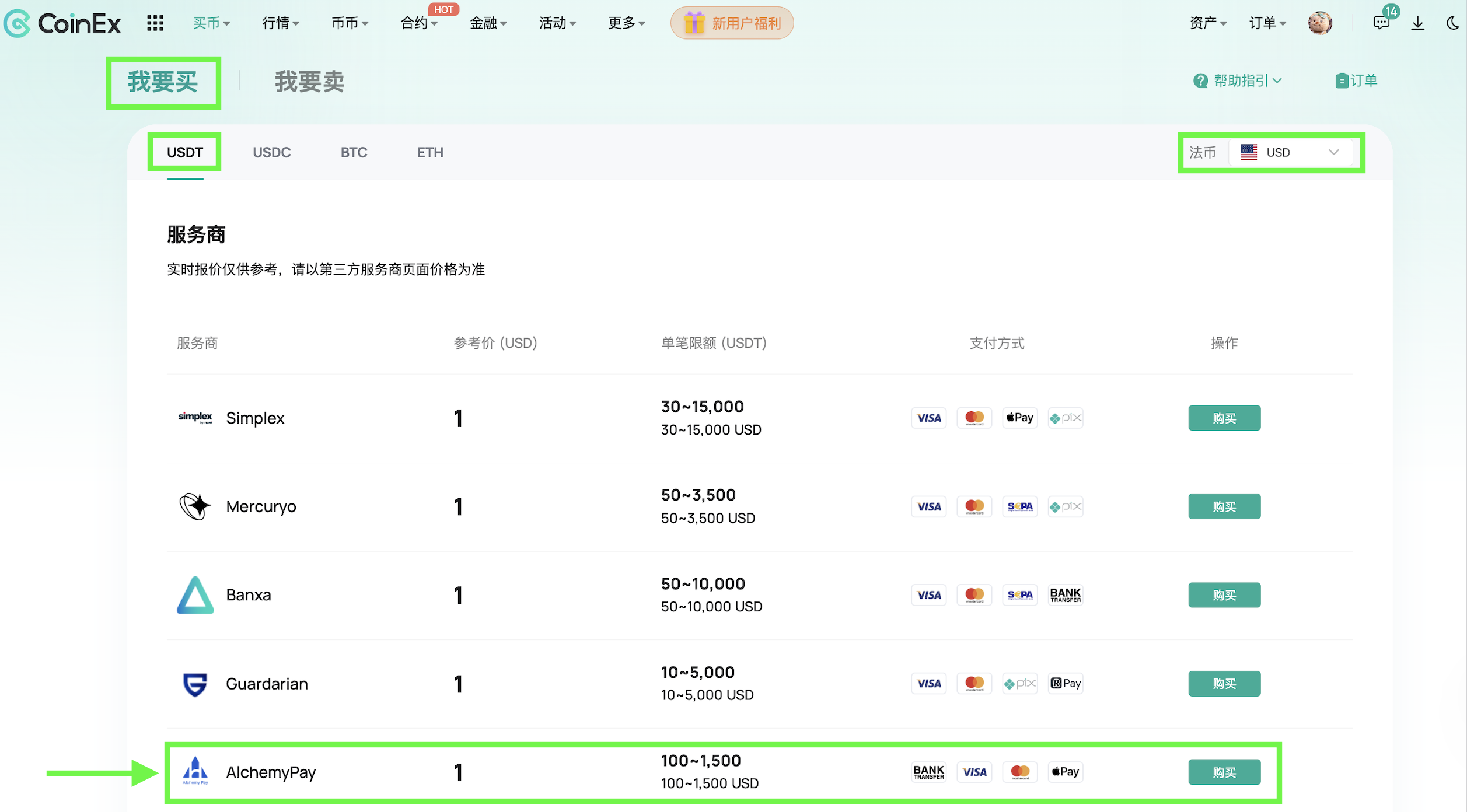
Task: Click the AlchemyPay limit text 100~1,500 USD
Action: click(x=710, y=783)
